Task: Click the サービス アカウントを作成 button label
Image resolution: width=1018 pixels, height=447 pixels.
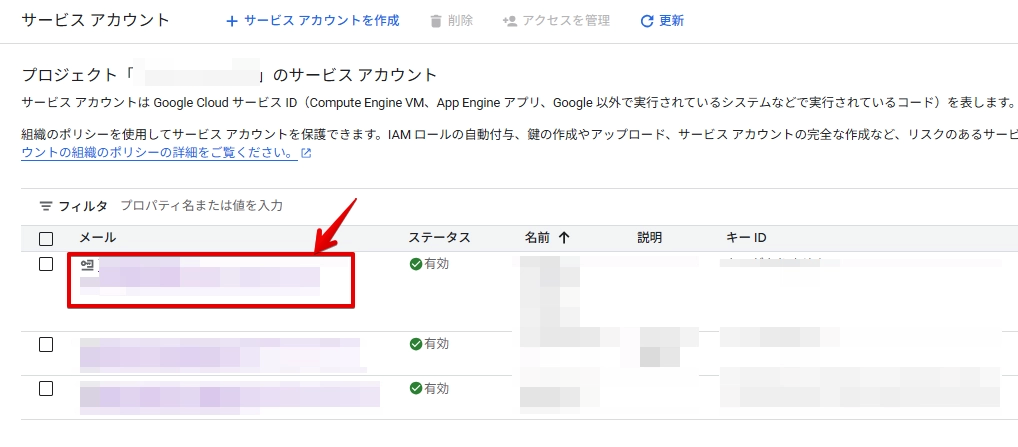Action: (321, 21)
